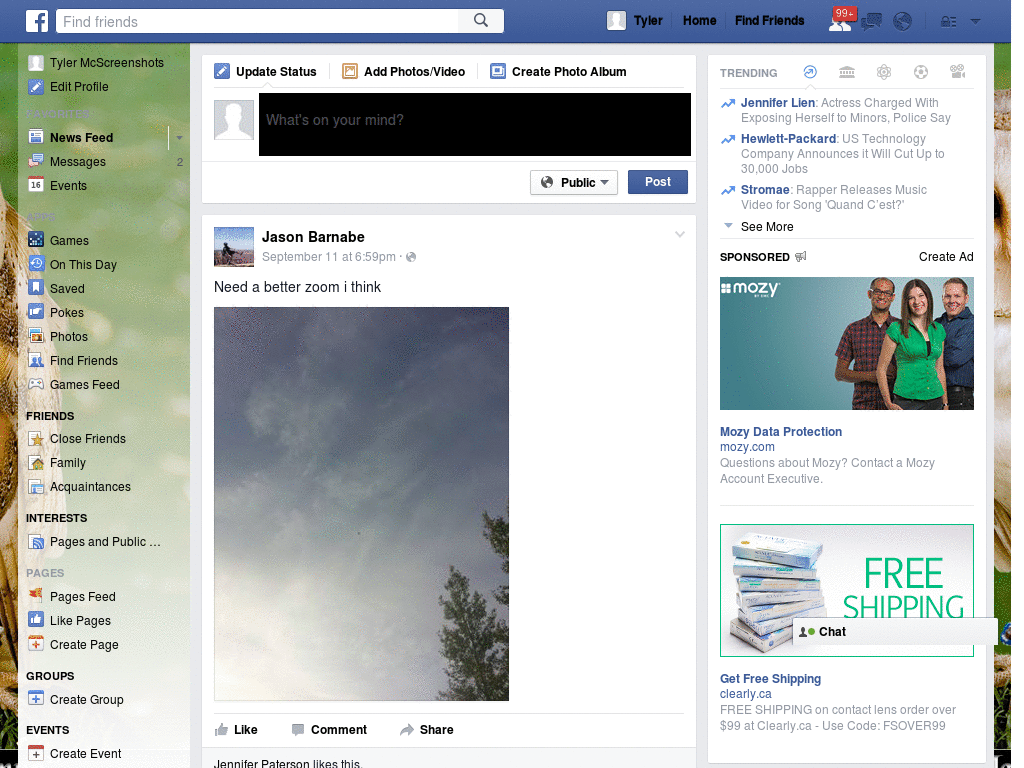The width and height of the screenshot is (1024, 768).
Task: Click Jason Barnabe's profile picture thumbnail
Action: [234, 247]
